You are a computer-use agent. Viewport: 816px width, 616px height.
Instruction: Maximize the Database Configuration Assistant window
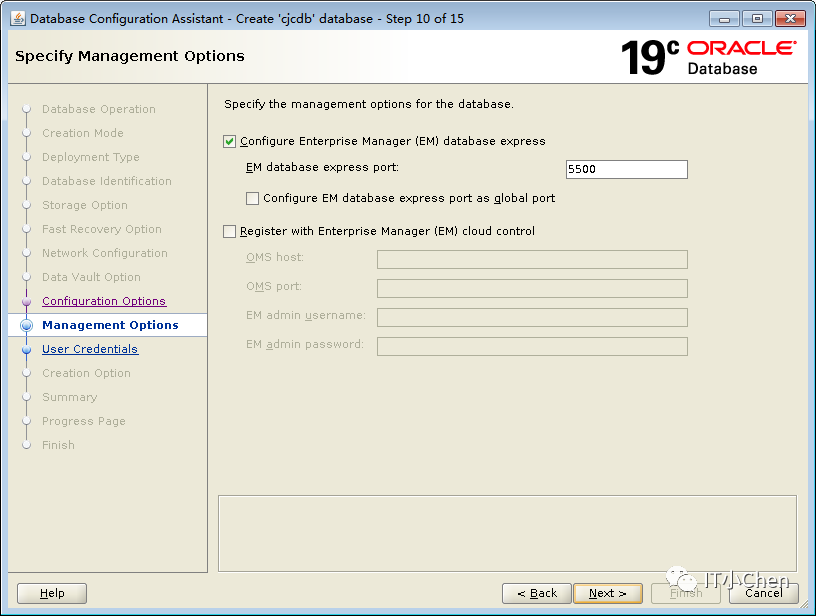757,19
